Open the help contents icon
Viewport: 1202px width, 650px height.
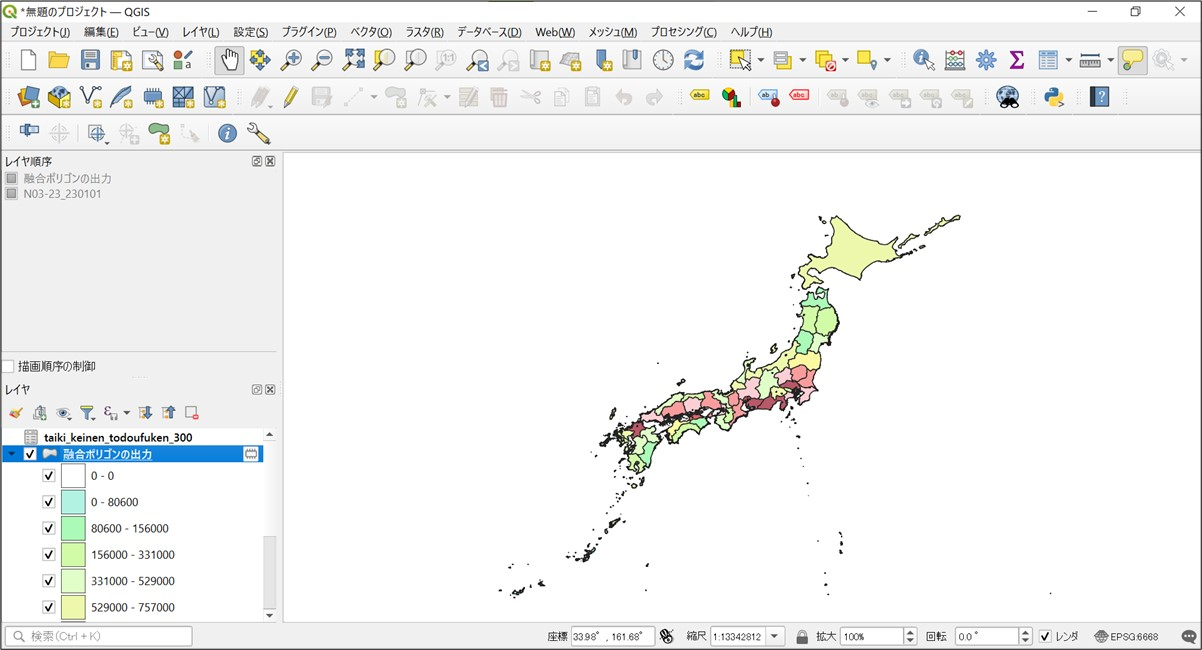click(1100, 97)
